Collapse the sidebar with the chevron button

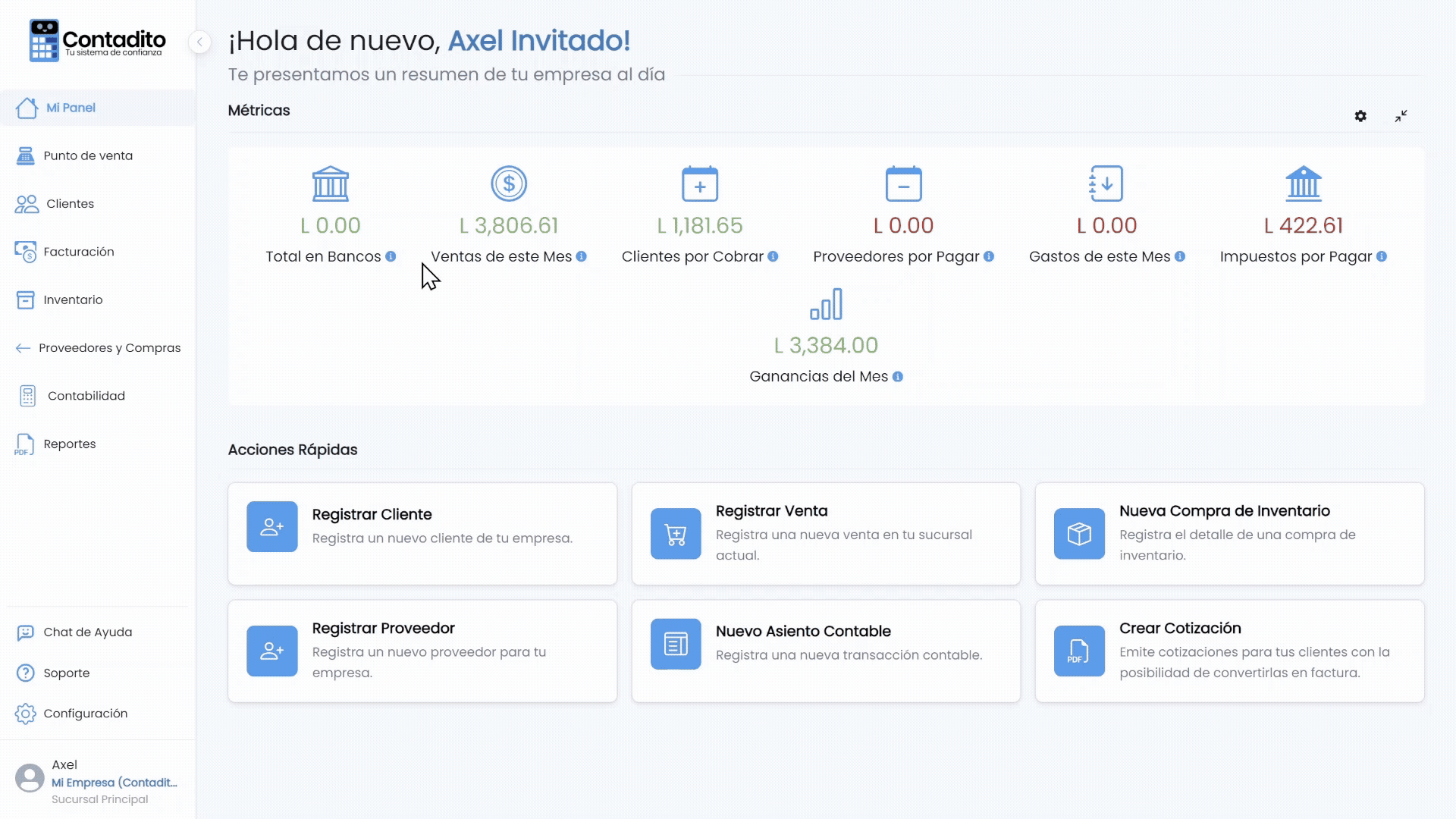pyautogui.click(x=199, y=42)
